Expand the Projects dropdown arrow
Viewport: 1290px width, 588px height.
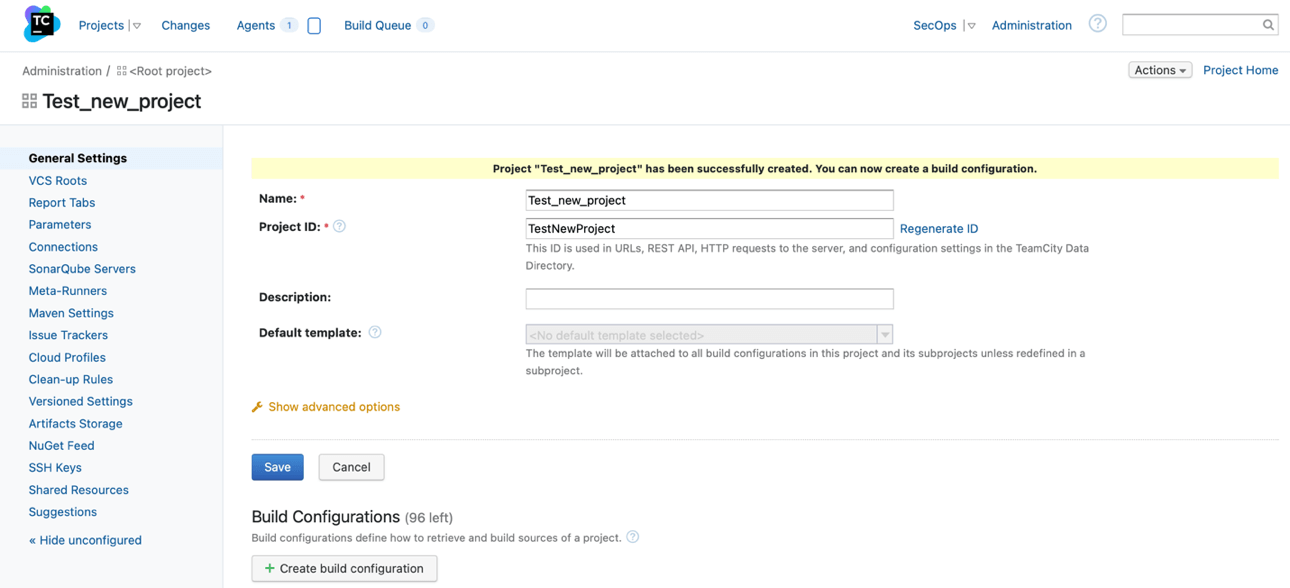pyautogui.click(x=137, y=26)
